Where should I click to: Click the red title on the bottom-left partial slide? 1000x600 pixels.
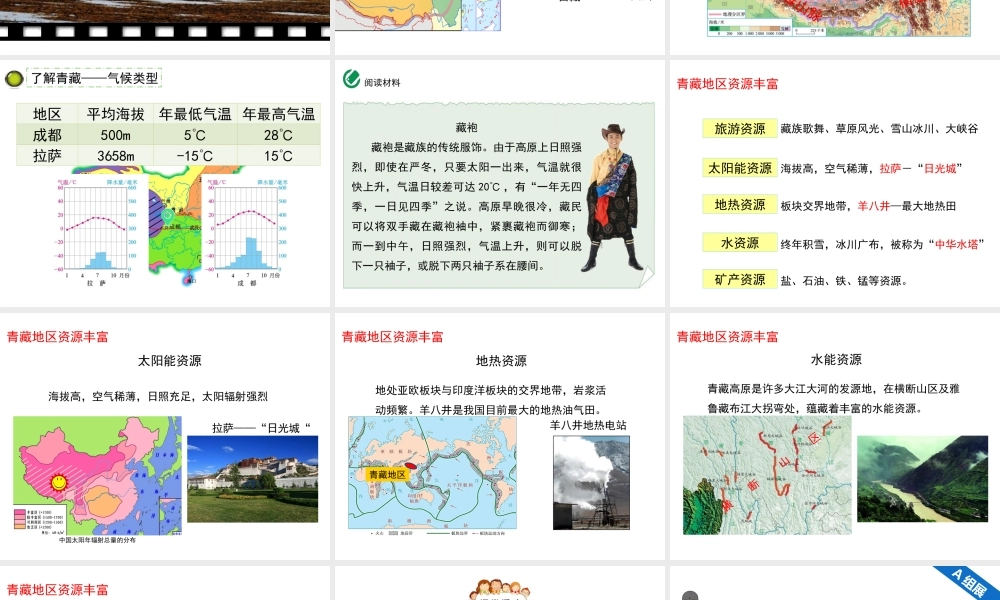coord(57,590)
